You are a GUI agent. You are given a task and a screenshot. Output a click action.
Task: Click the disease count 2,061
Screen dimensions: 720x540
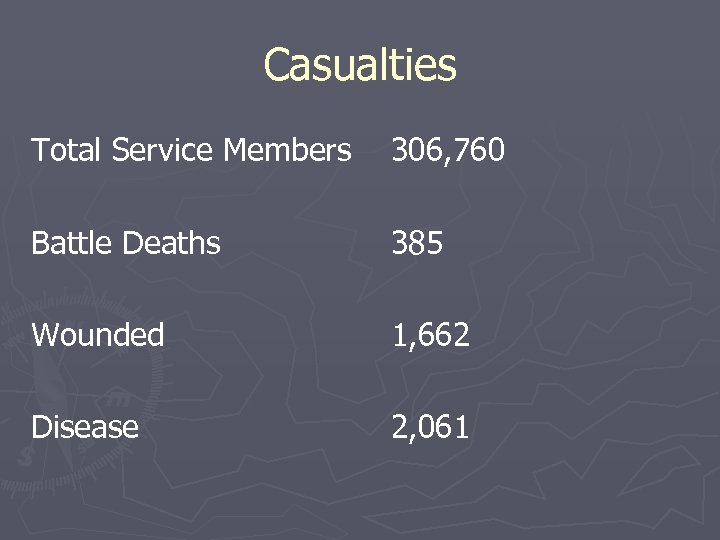point(430,427)
